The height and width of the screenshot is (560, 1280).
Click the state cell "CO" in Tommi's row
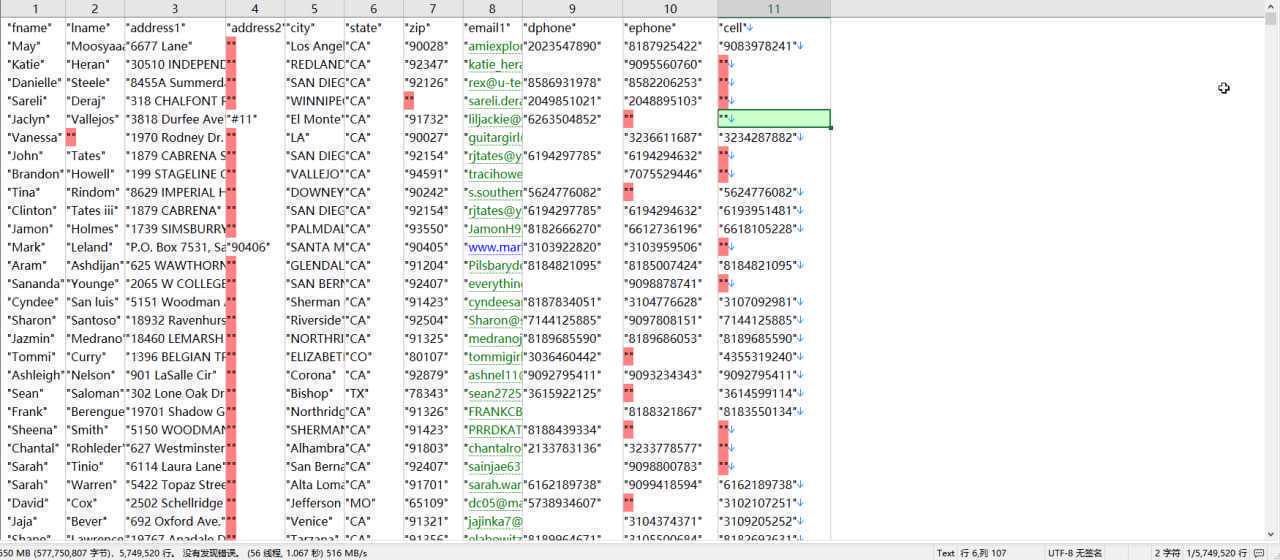point(374,356)
